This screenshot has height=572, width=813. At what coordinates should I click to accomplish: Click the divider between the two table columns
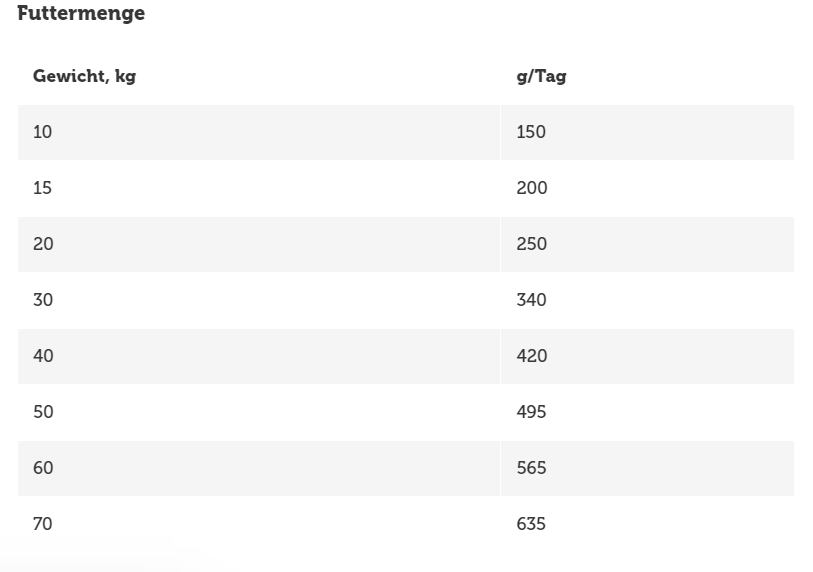[500, 132]
